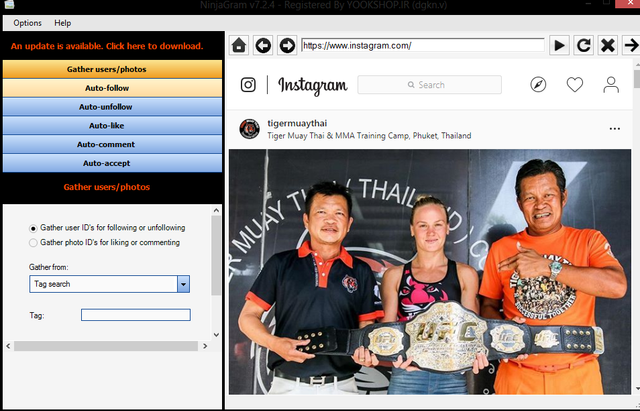This screenshot has width=640, height=411.
Task: Open tigermuaythai username link
Action: [297, 123]
